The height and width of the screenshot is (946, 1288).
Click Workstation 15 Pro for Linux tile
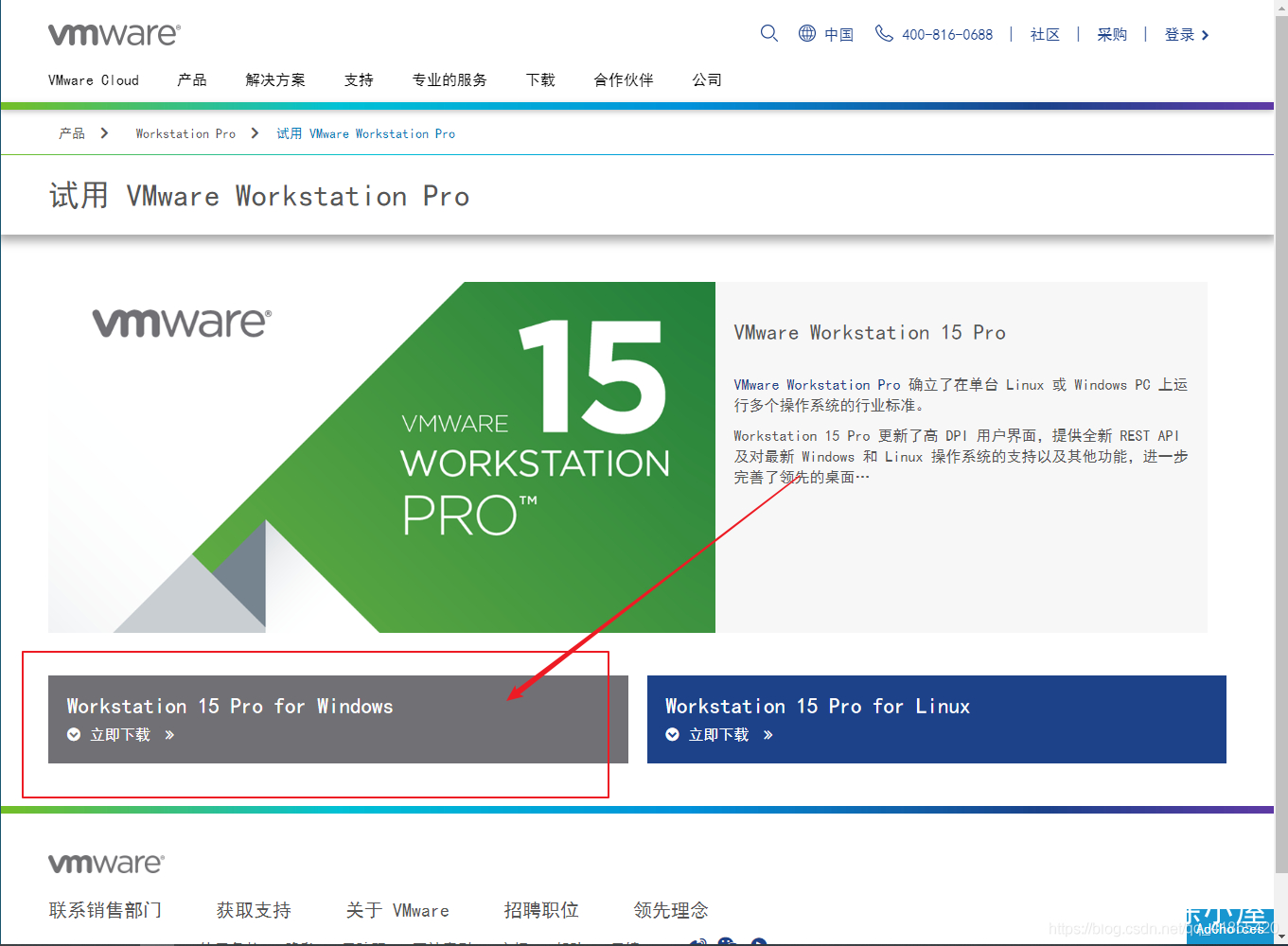tap(937, 719)
